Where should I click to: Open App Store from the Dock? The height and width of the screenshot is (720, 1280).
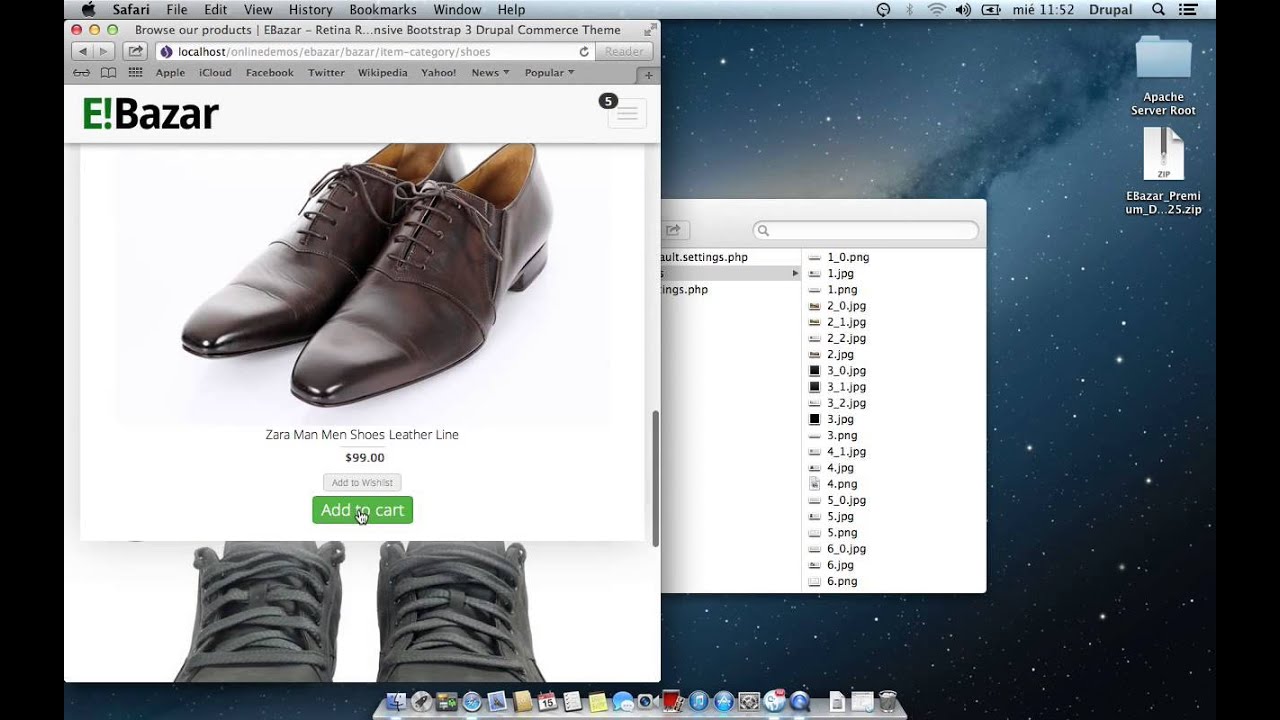click(x=724, y=702)
